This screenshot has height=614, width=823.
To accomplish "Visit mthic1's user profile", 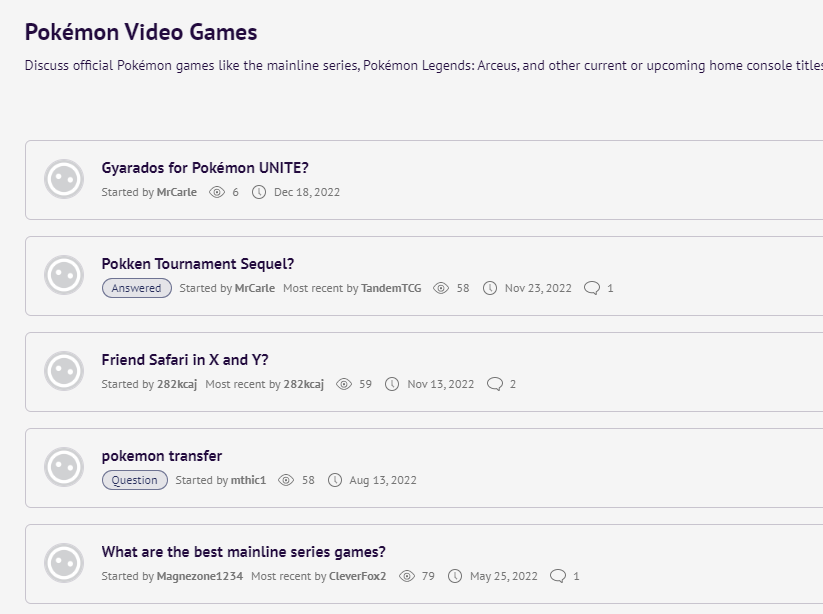I will point(249,481).
